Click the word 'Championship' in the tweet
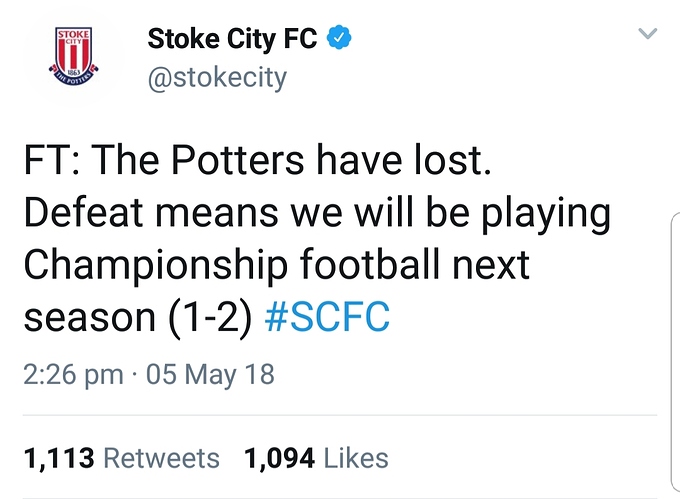680x499 pixels. pos(155,266)
